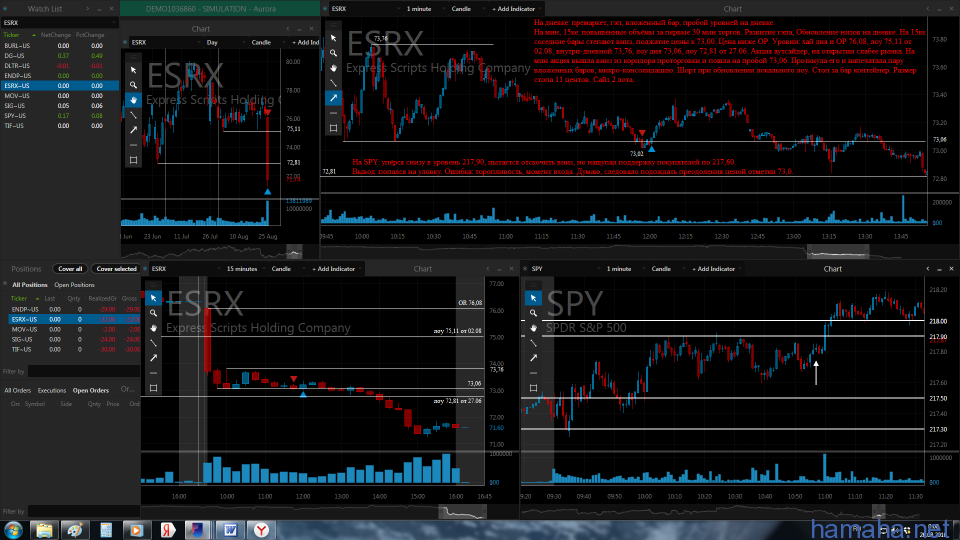Click Cover all button in Positions

(x=70, y=269)
